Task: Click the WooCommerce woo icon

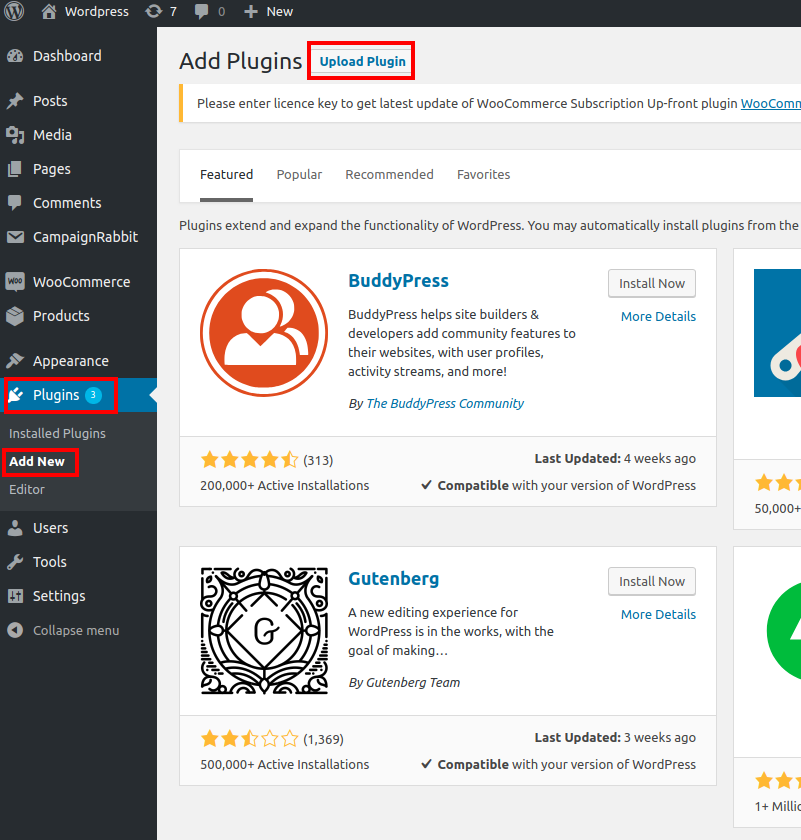Action: tap(16, 282)
